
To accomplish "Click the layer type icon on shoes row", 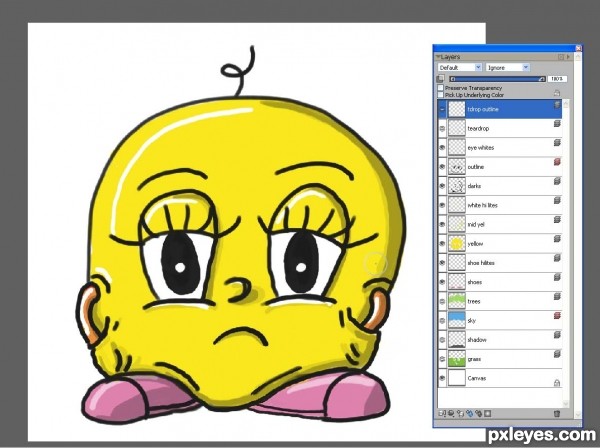I will pyautogui.click(x=558, y=277).
